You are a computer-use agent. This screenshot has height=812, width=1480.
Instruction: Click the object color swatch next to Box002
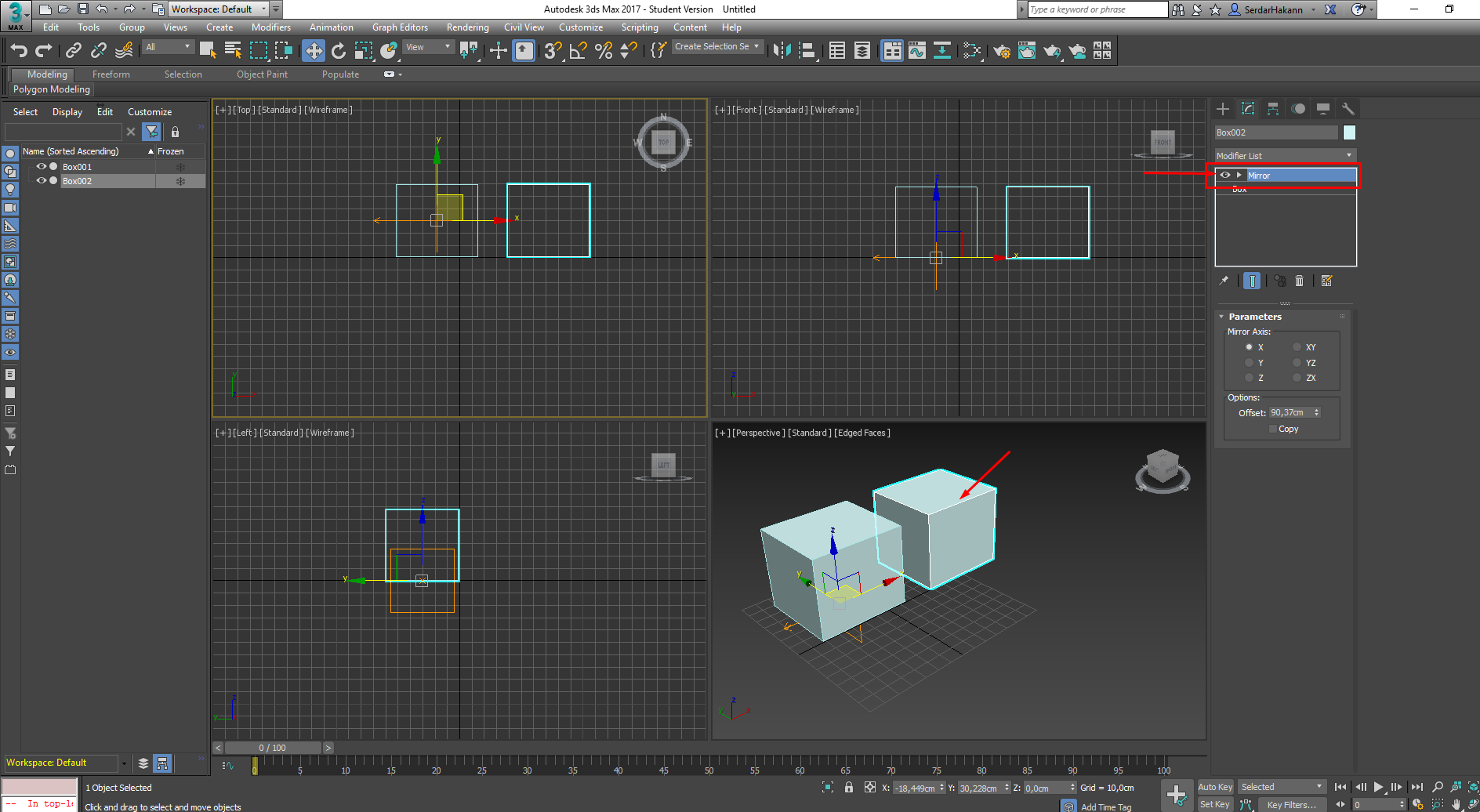coord(1349,132)
